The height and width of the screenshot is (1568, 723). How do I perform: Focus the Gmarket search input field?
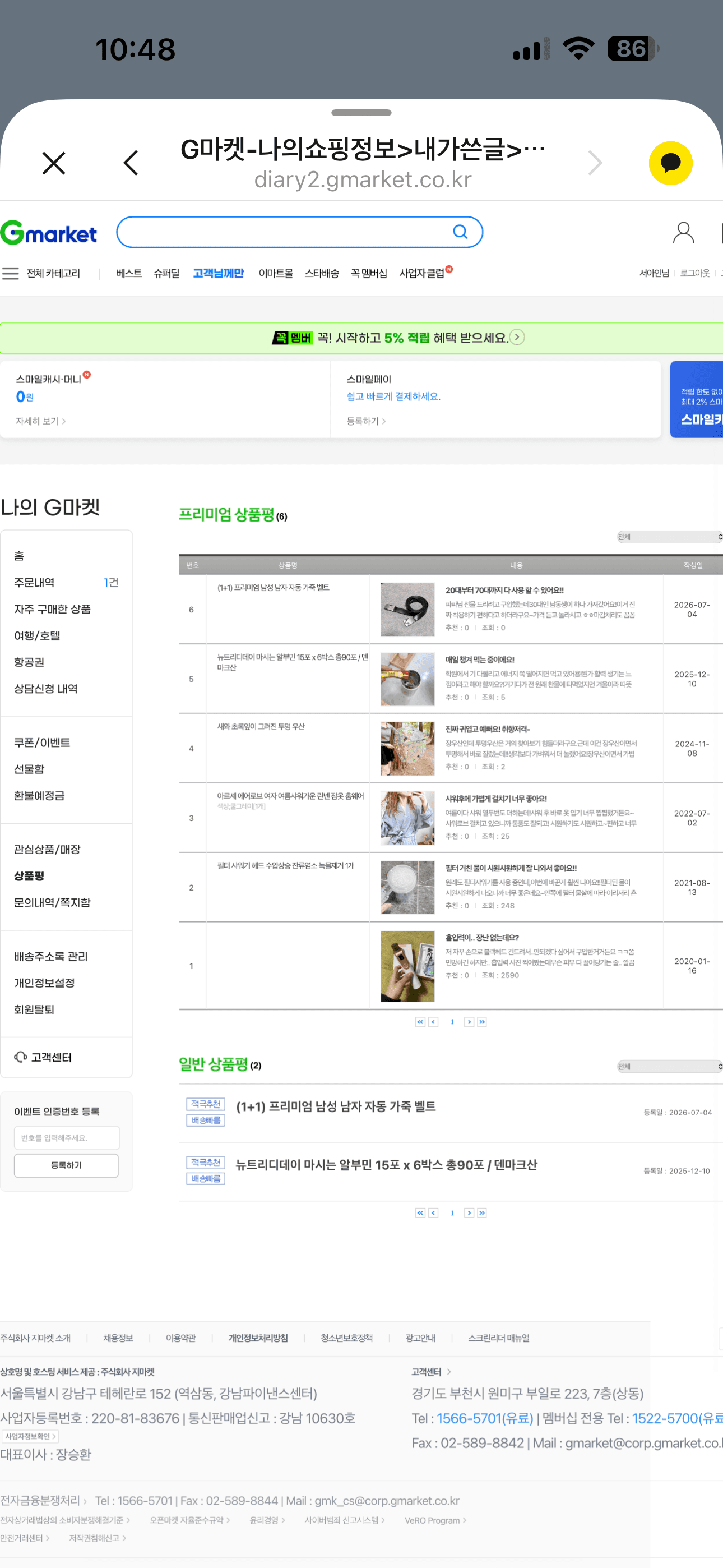[x=299, y=232]
